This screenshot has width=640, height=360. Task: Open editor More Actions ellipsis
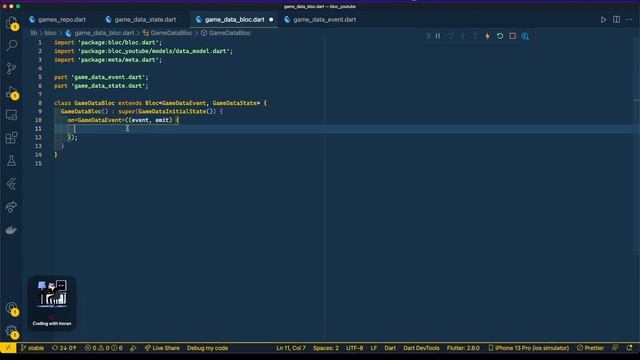point(629,20)
